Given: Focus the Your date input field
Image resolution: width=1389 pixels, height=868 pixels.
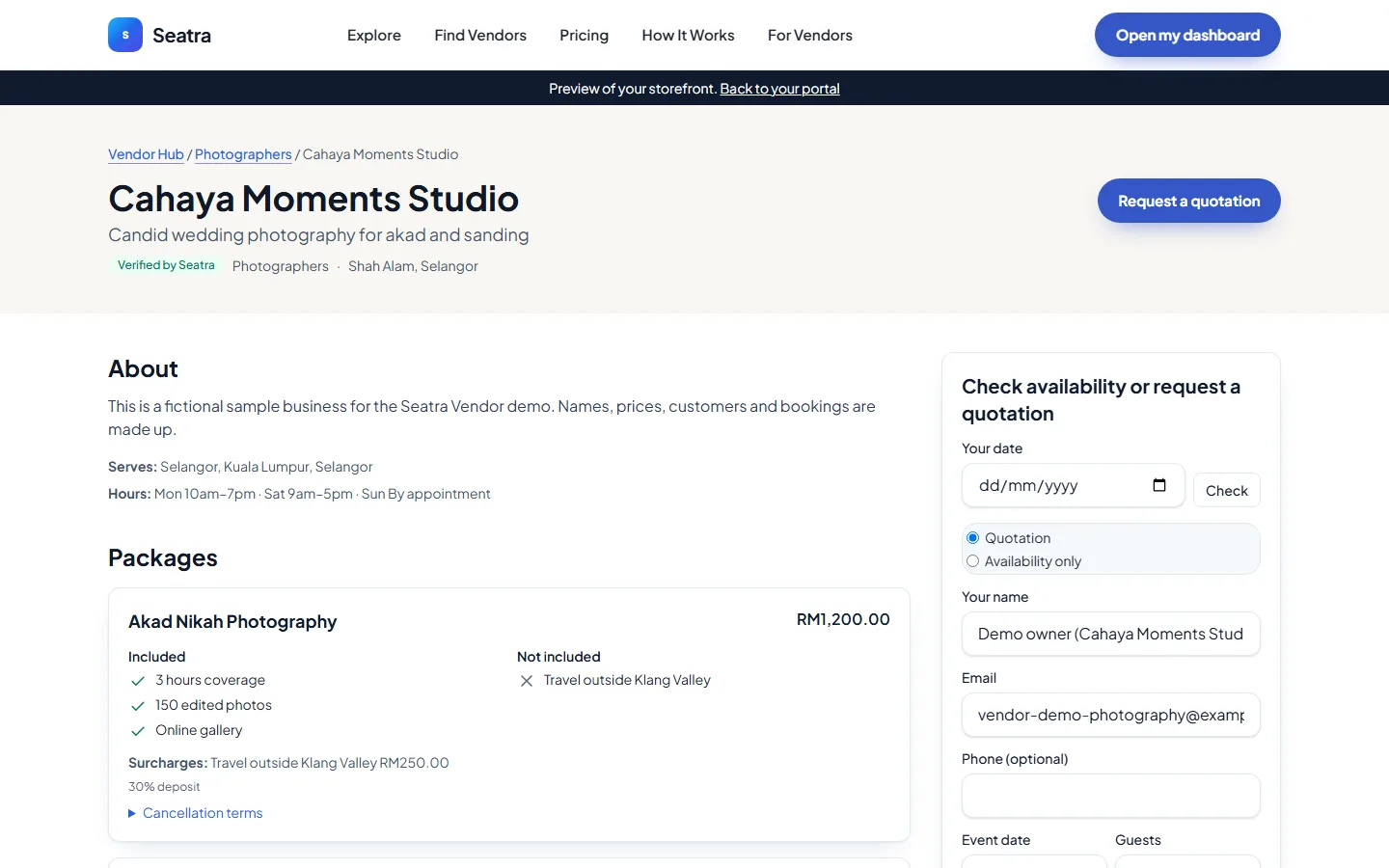Looking at the screenshot, I should (1073, 485).
